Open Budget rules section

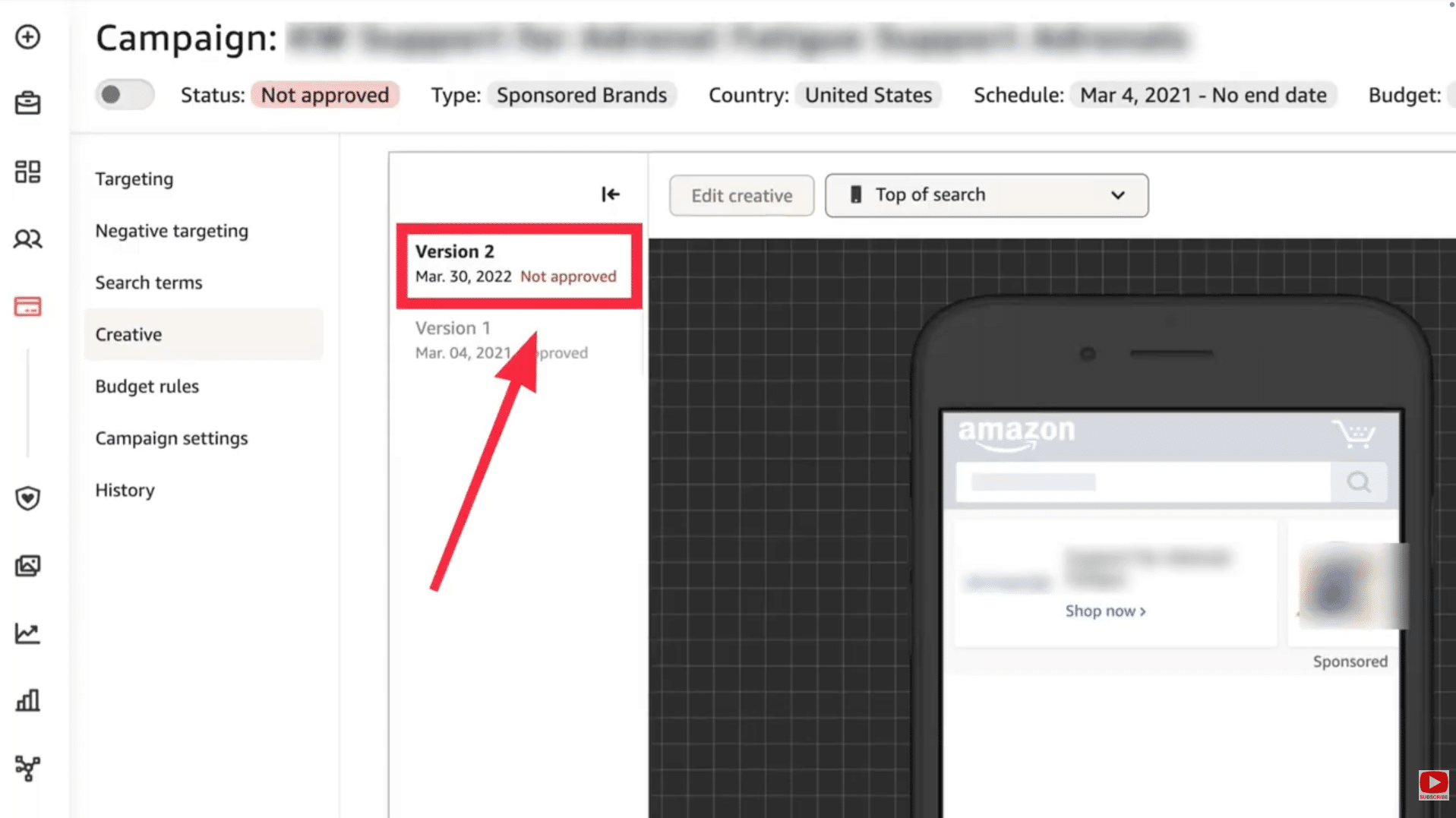(x=147, y=387)
